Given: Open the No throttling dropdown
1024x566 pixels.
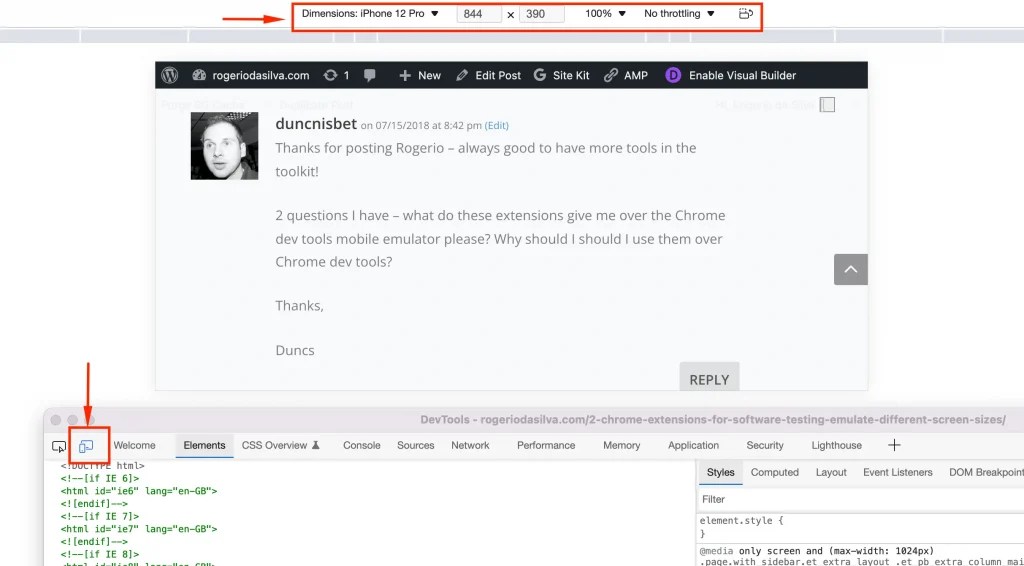Looking at the screenshot, I should (x=679, y=13).
